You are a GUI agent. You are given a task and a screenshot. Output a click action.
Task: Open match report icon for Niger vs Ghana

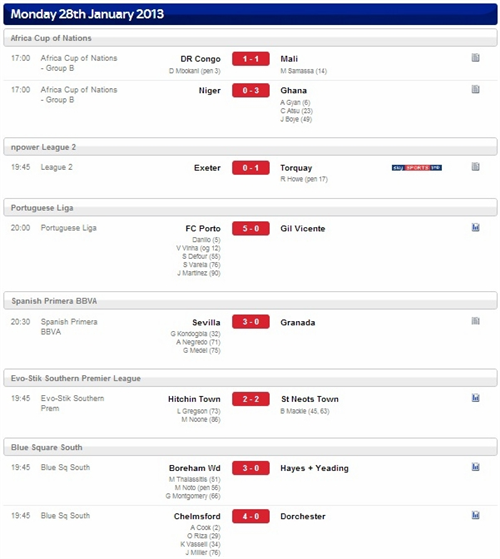pos(475,89)
